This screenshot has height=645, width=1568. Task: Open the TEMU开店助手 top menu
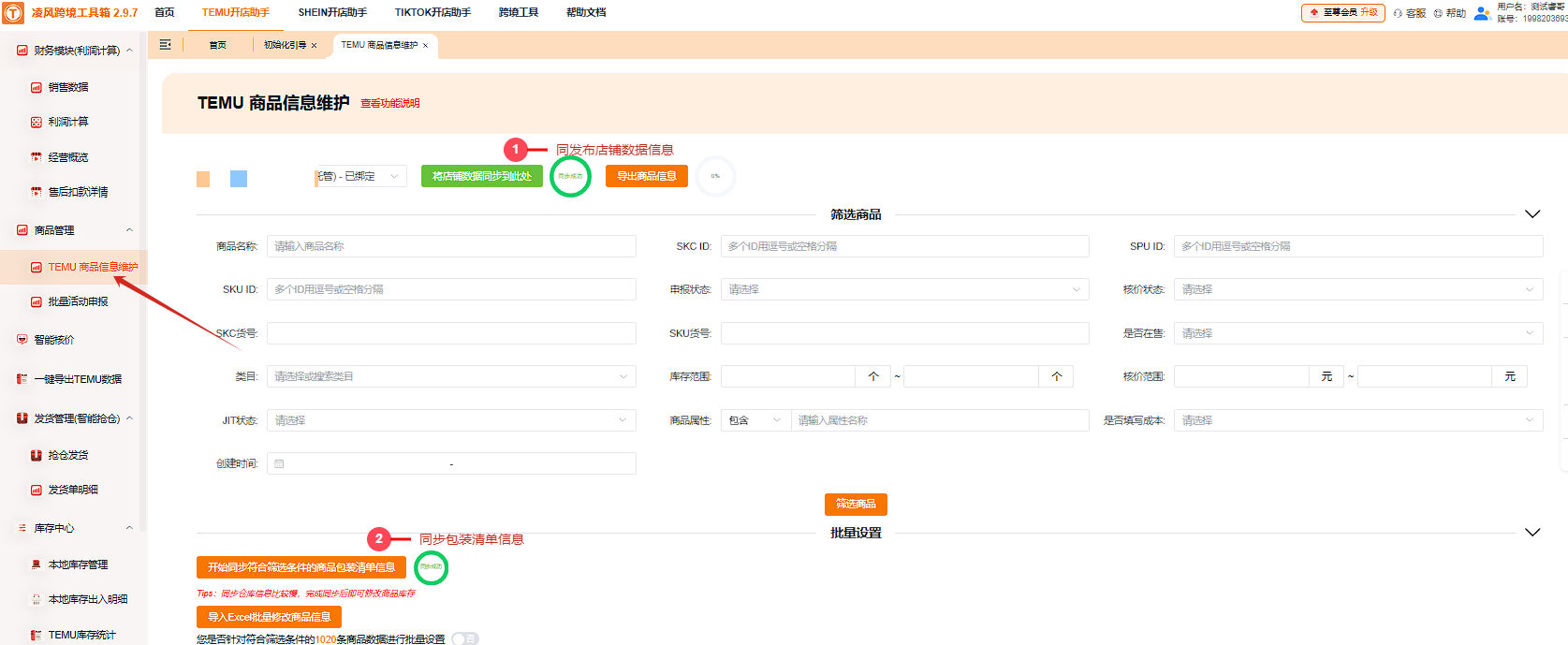pos(236,12)
